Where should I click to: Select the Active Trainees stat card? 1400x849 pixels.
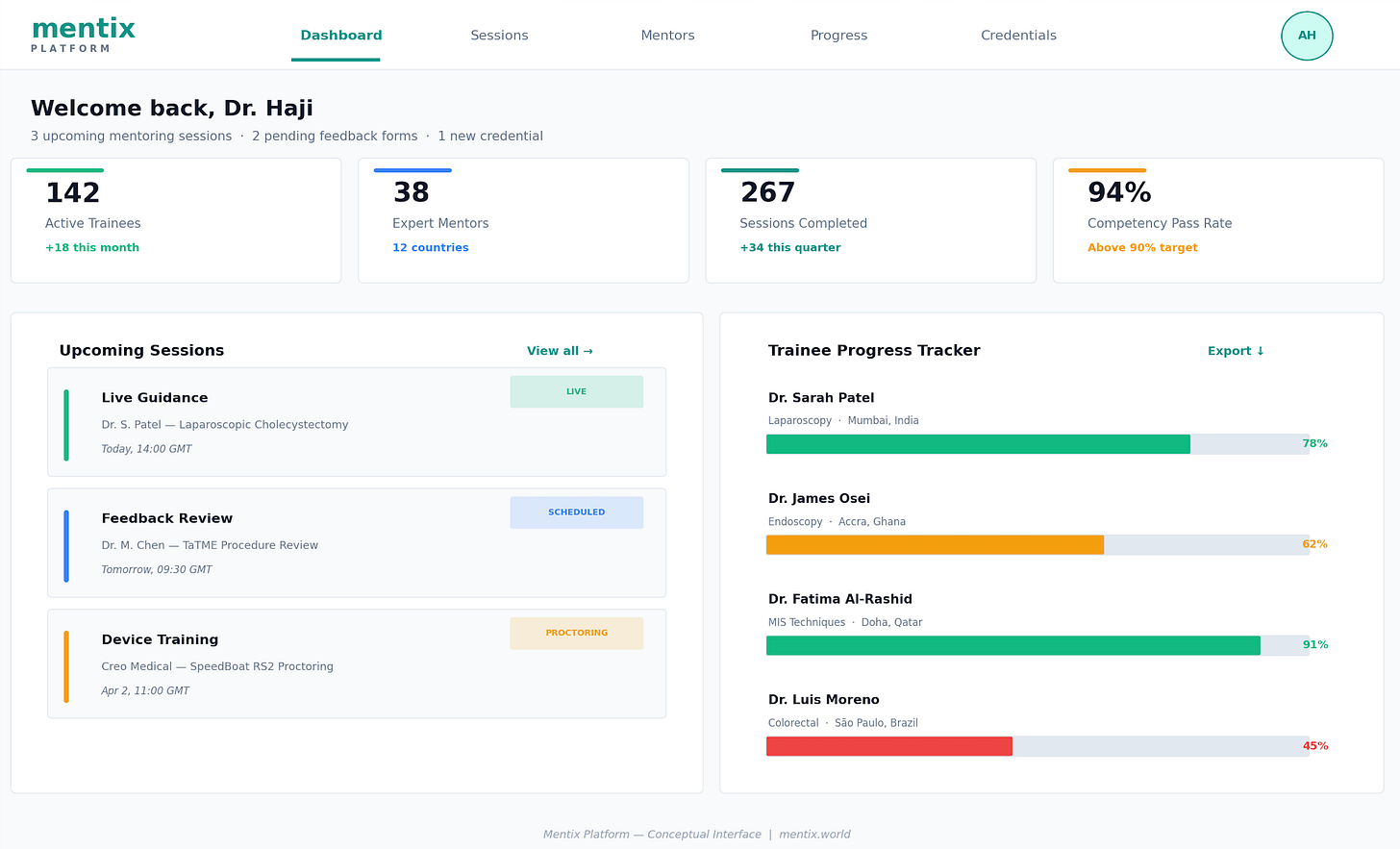click(x=176, y=221)
